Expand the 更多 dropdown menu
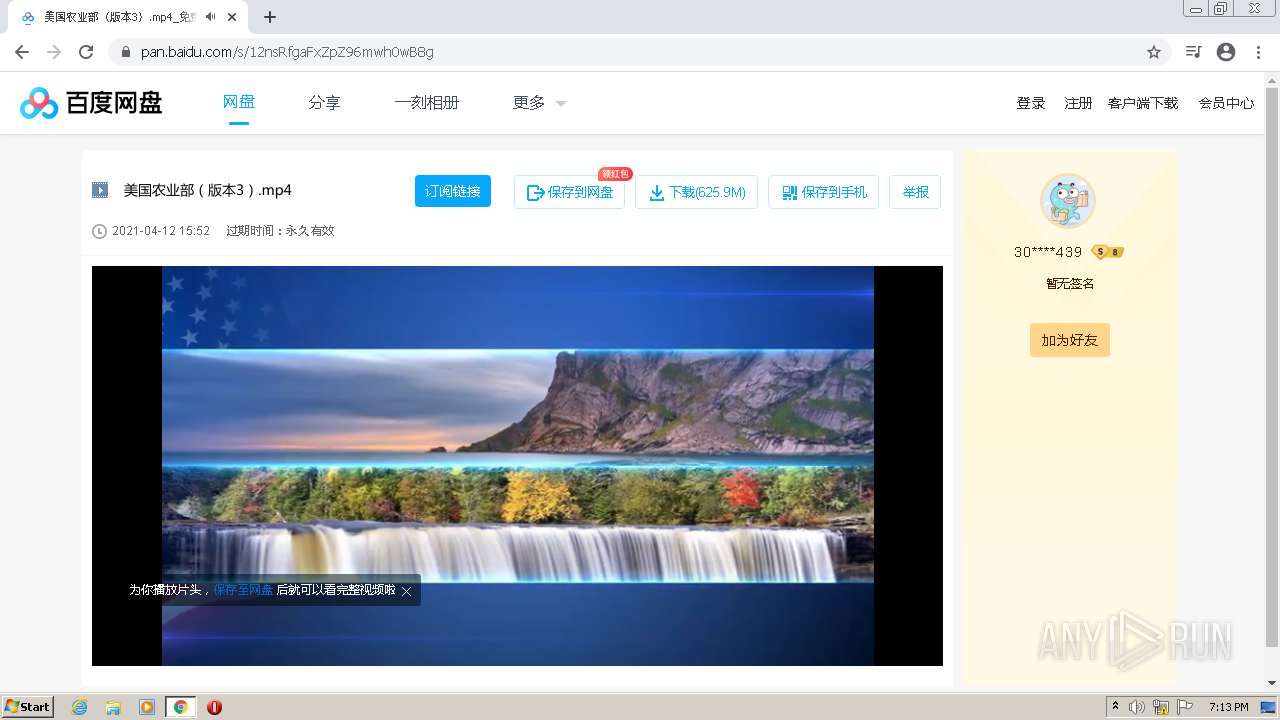 540,102
